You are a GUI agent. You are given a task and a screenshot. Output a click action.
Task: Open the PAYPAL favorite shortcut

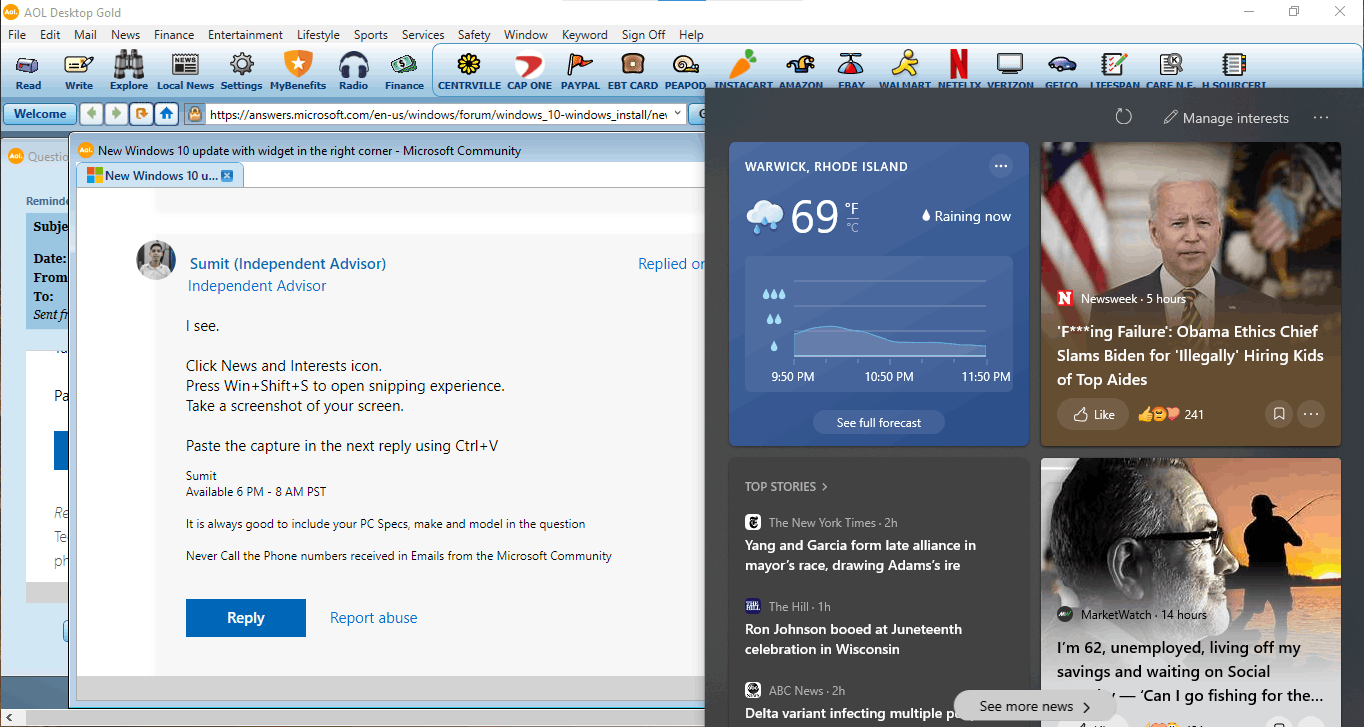580,71
